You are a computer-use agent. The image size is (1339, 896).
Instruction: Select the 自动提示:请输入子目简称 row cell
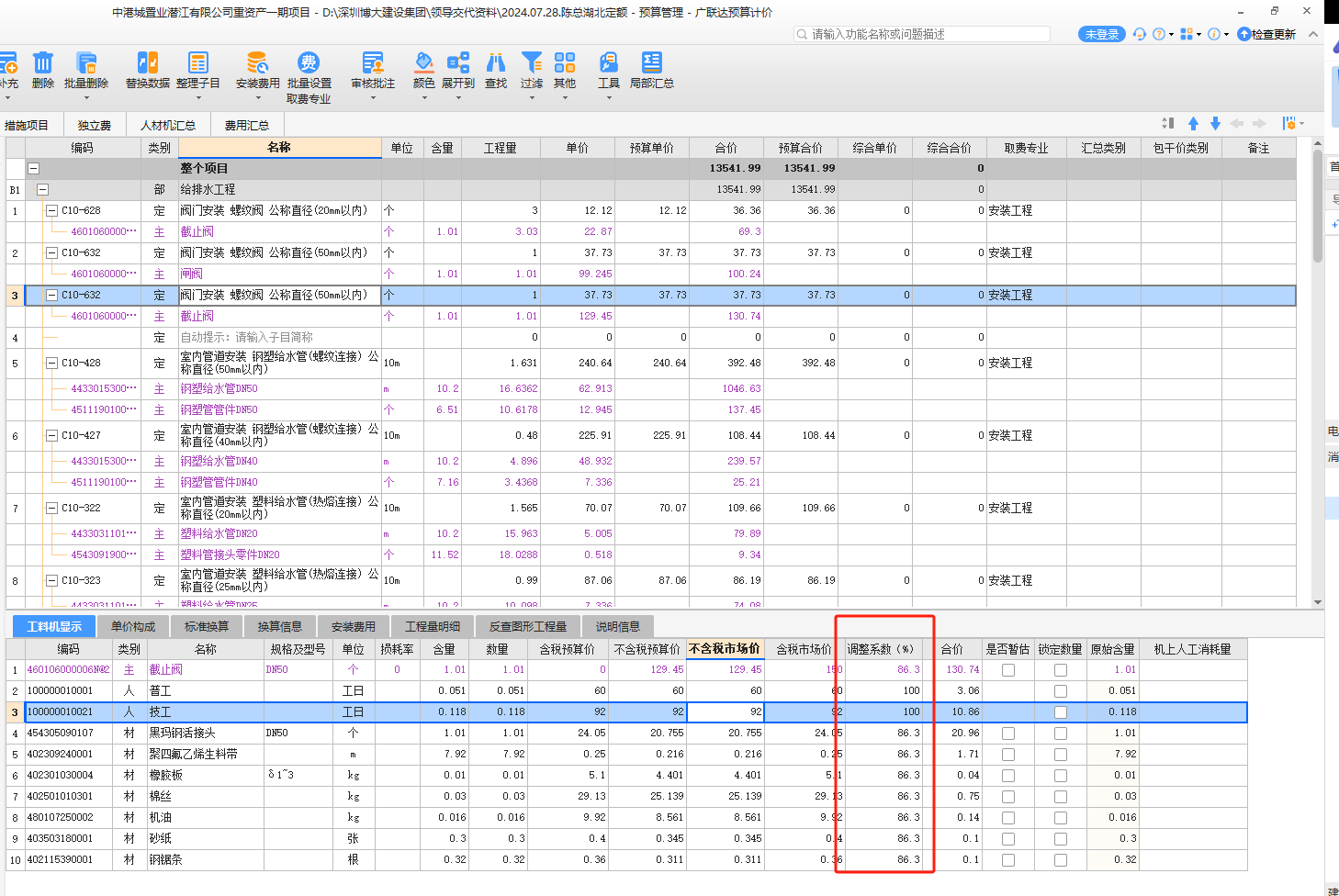(x=279, y=337)
